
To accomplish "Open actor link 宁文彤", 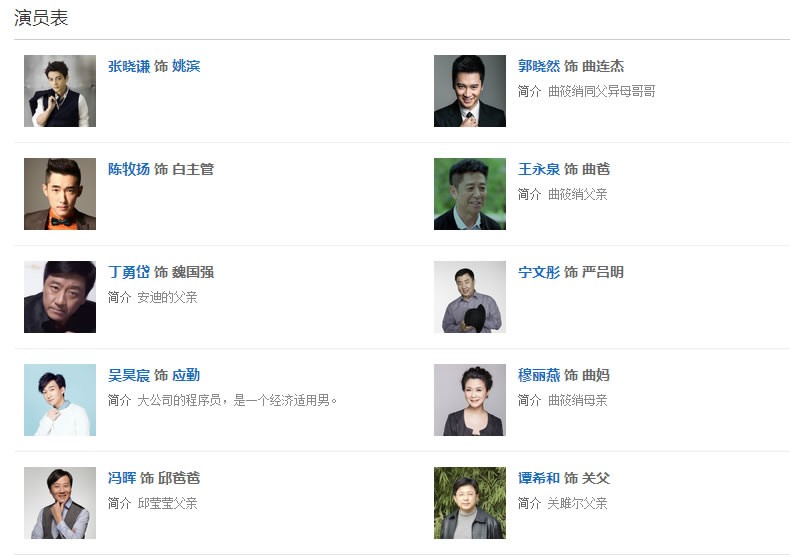I will (539, 272).
